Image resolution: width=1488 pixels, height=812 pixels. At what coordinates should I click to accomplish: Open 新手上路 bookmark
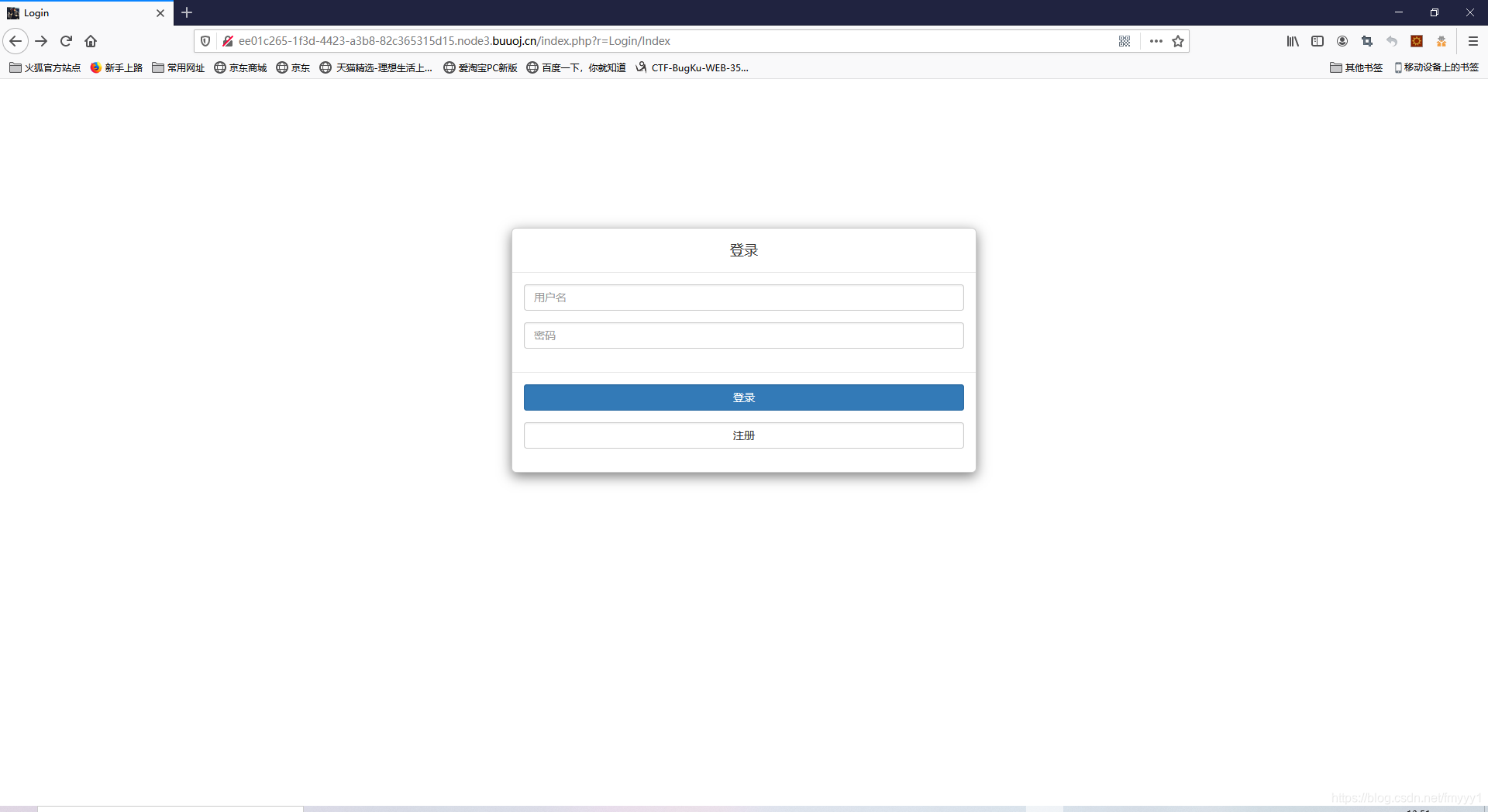click(116, 67)
